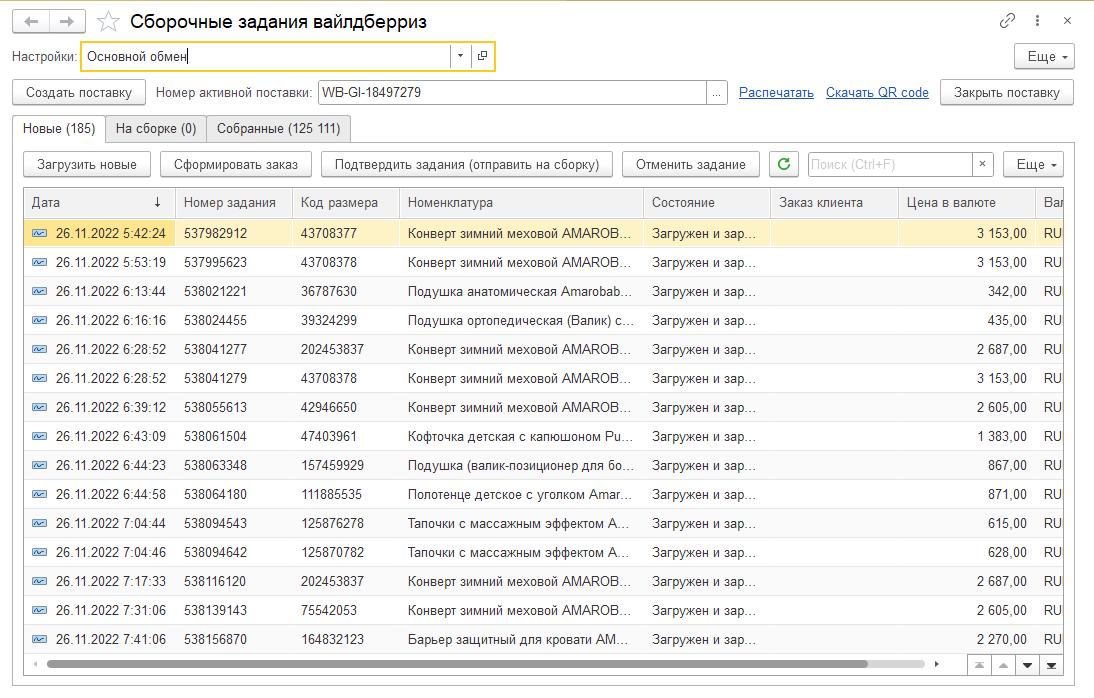Open the top Еще menu
Viewport: 1094px width, 698px height.
[1044, 57]
